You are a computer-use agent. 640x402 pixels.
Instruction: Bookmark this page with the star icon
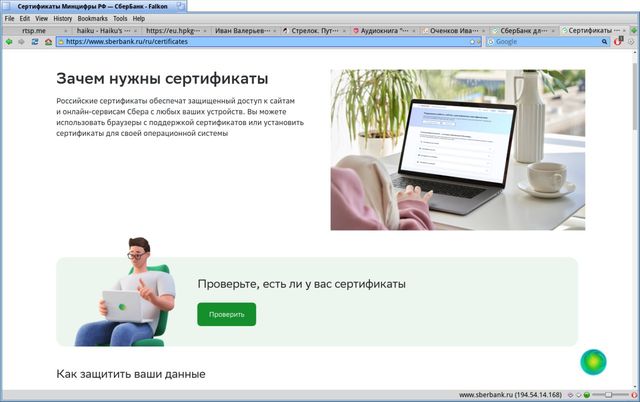tap(472, 42)
